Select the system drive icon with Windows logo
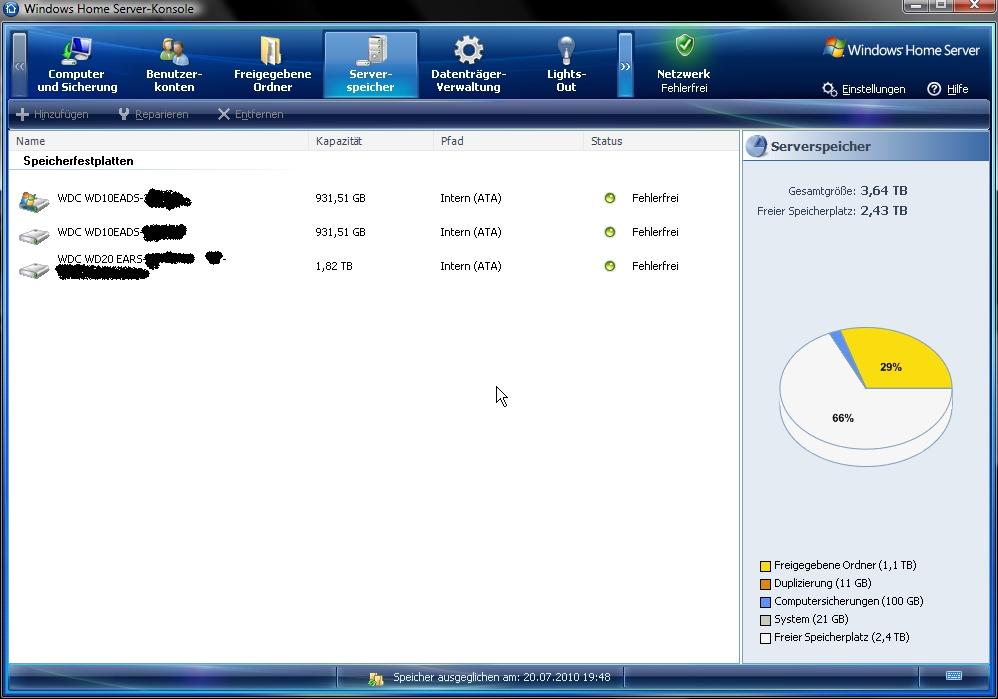The height and width of the screenshot is (699, 998). point(34,201)
